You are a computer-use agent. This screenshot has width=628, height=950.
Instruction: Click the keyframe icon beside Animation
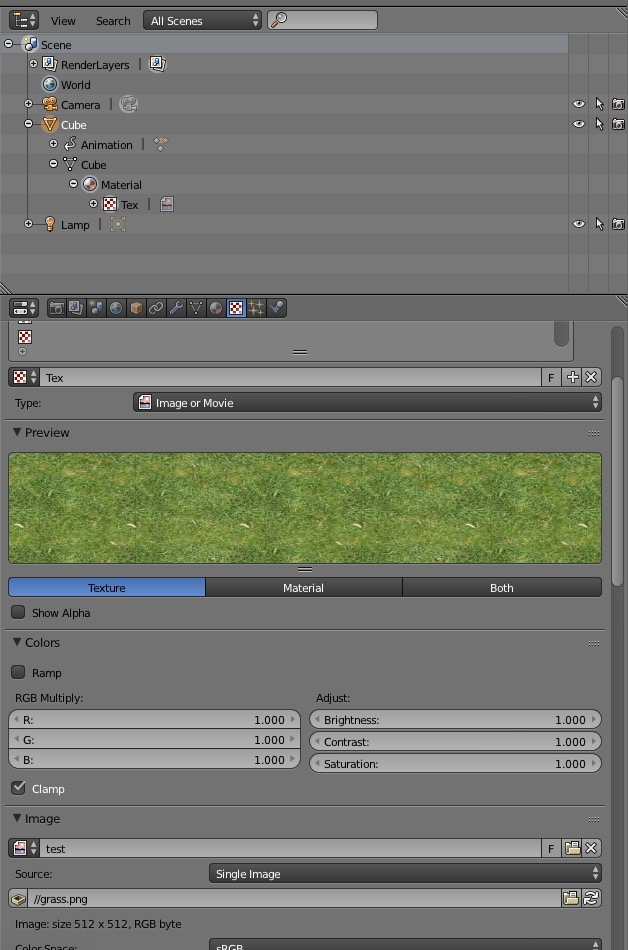[160, 144]
